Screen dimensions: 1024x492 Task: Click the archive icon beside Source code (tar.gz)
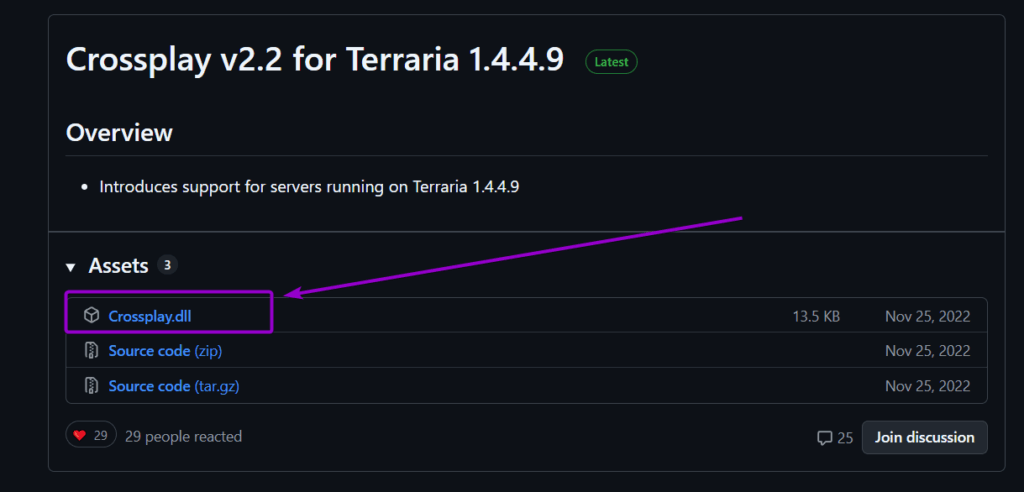[91, 386]
